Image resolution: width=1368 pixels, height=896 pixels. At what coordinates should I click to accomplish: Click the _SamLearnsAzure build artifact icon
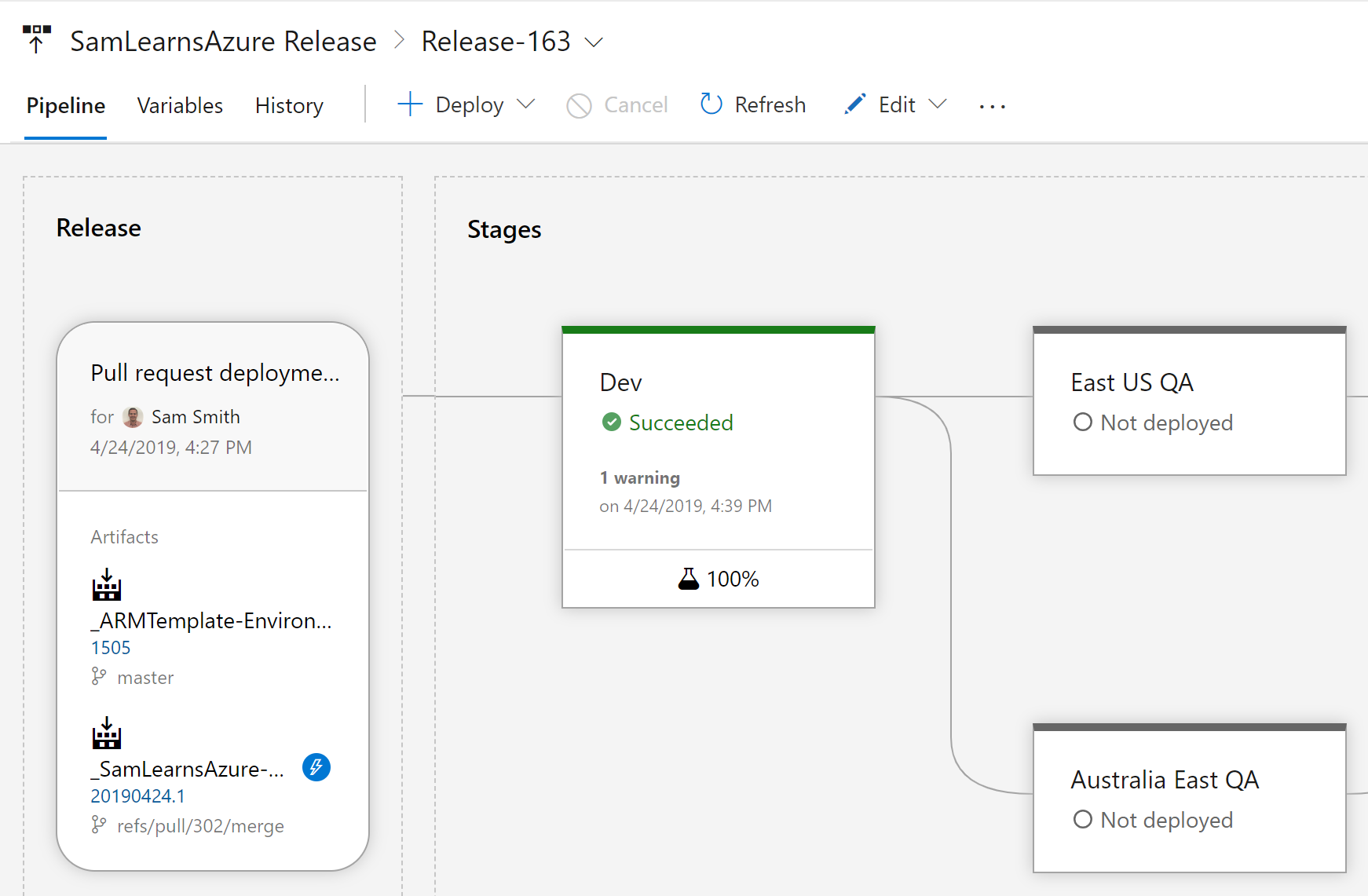tap(107, 733)
